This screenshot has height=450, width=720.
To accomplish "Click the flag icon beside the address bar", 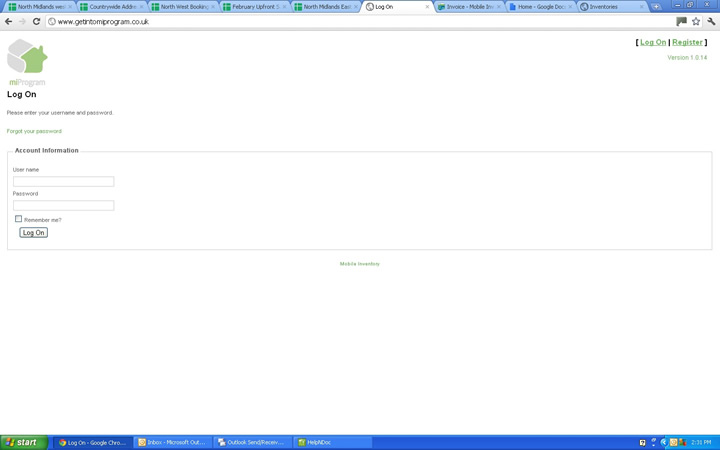I will coord(682,21).
